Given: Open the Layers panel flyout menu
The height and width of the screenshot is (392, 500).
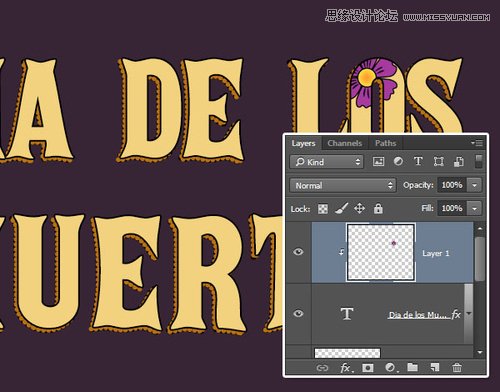Looking at the screenshot, I should 477,143.
